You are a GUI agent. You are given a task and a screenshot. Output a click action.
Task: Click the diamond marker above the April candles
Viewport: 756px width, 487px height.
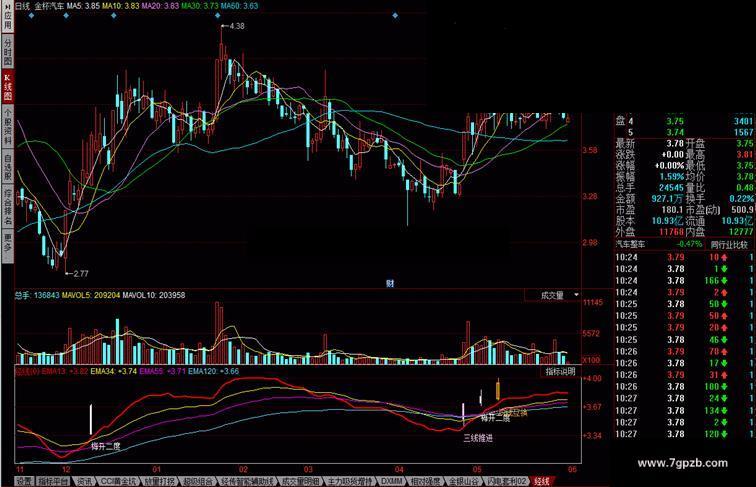pyautogui.click(x=395, y=15)
